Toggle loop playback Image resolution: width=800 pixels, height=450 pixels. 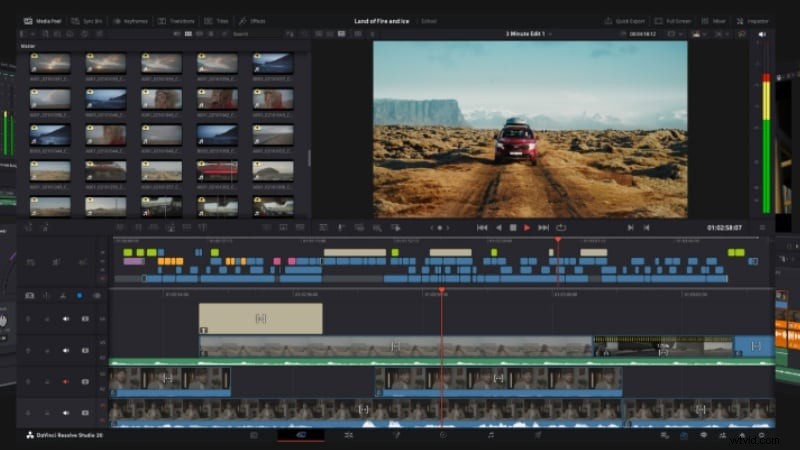coord(561,228)
